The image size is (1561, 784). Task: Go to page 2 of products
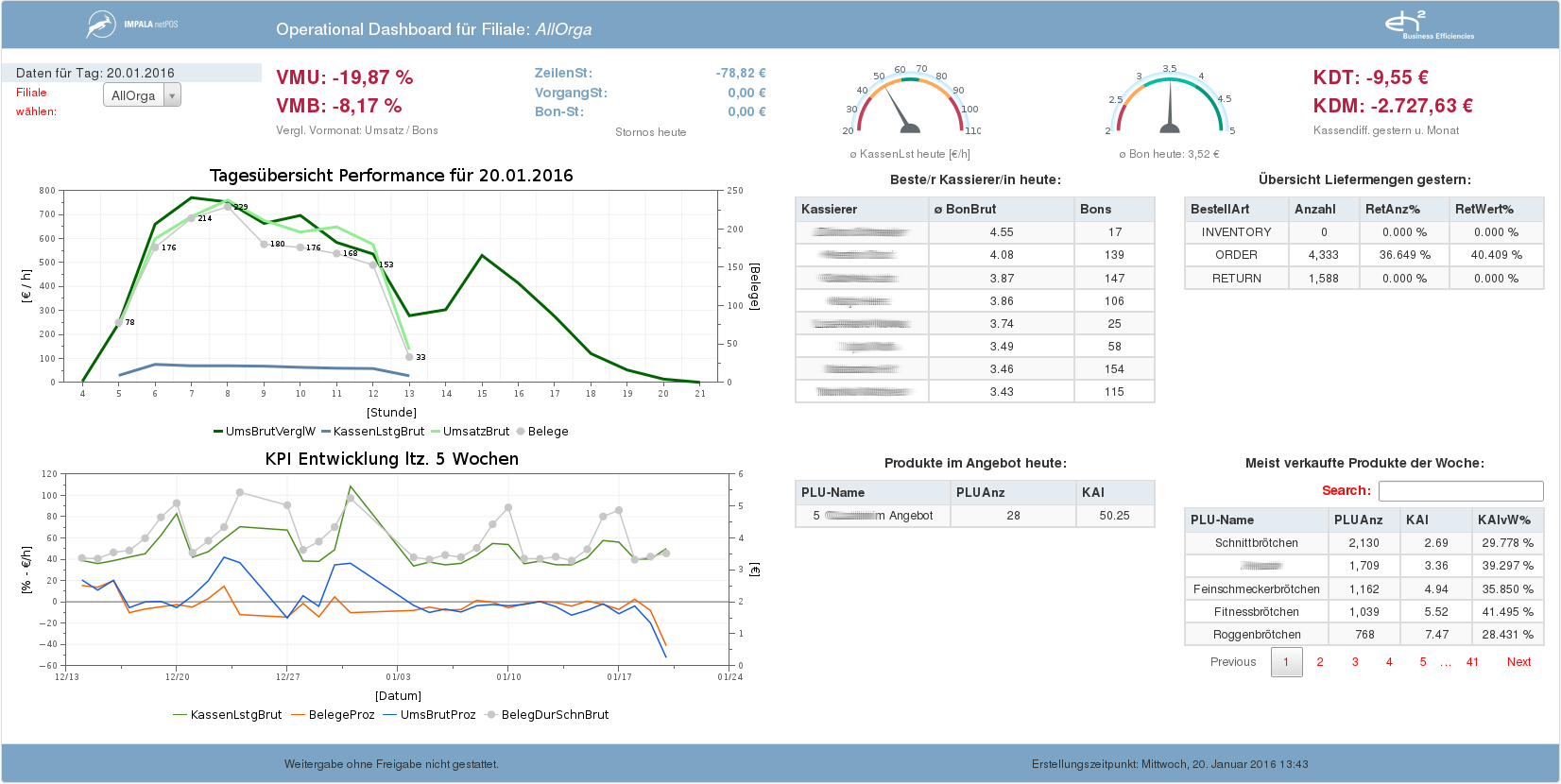click(1320, 662)
